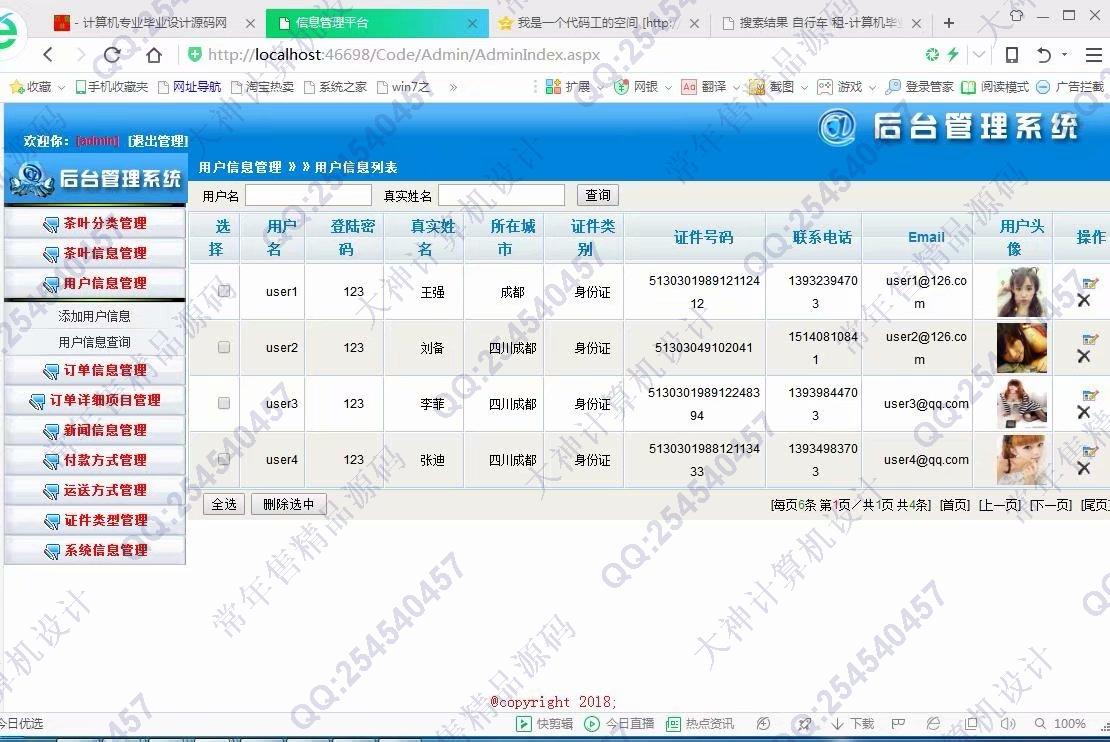Expand 茶叶分类管理 sidebar section

96,223
